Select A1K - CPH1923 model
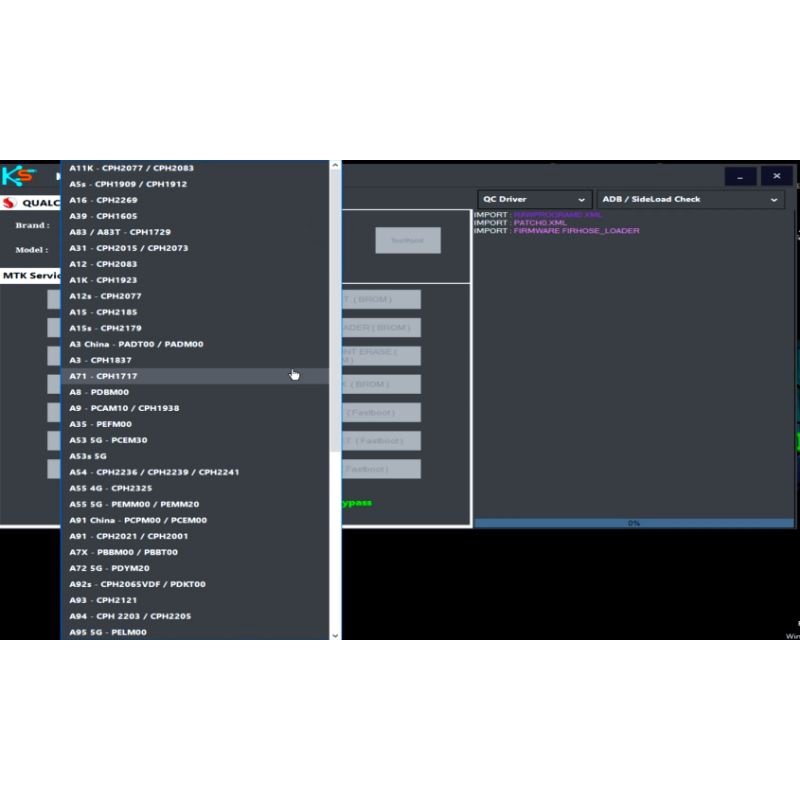 click(x=195, y=280)
